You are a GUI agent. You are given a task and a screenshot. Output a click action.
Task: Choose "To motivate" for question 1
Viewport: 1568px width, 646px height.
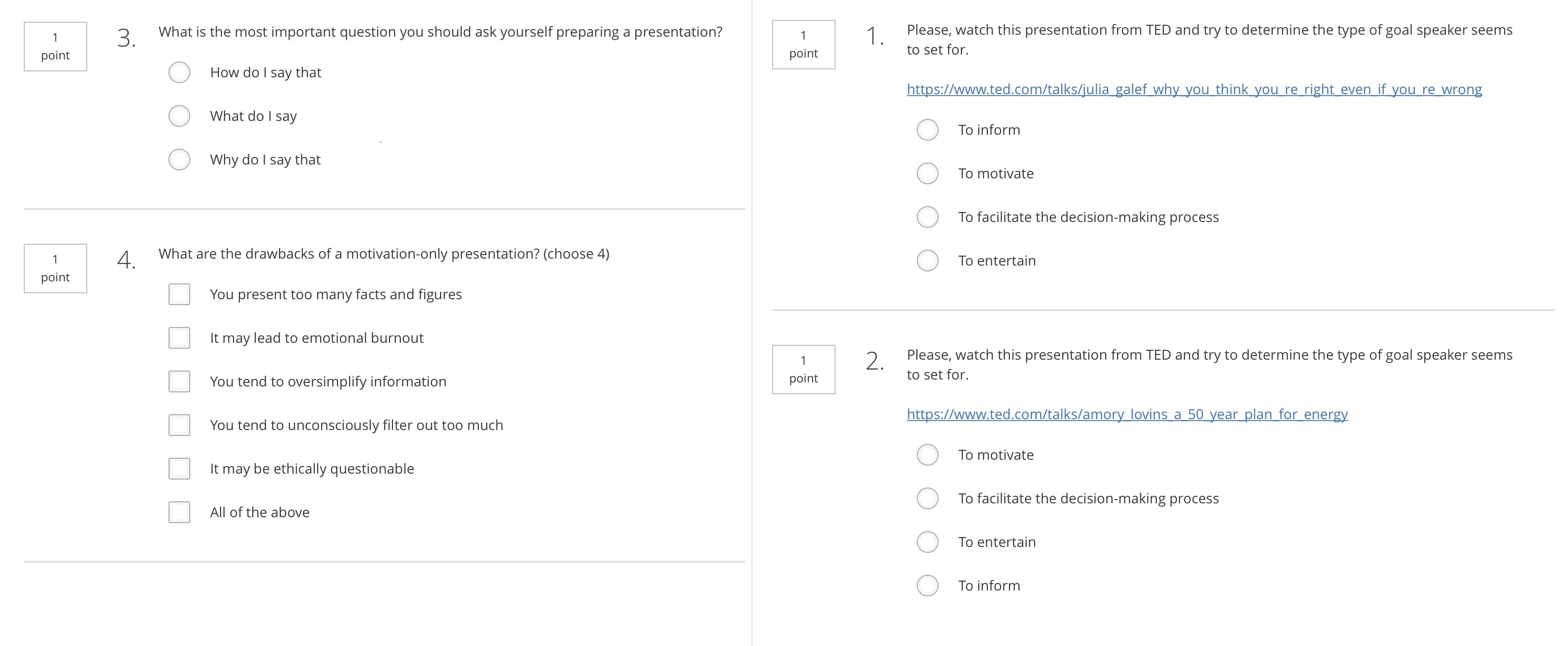[x=927, y=174]
